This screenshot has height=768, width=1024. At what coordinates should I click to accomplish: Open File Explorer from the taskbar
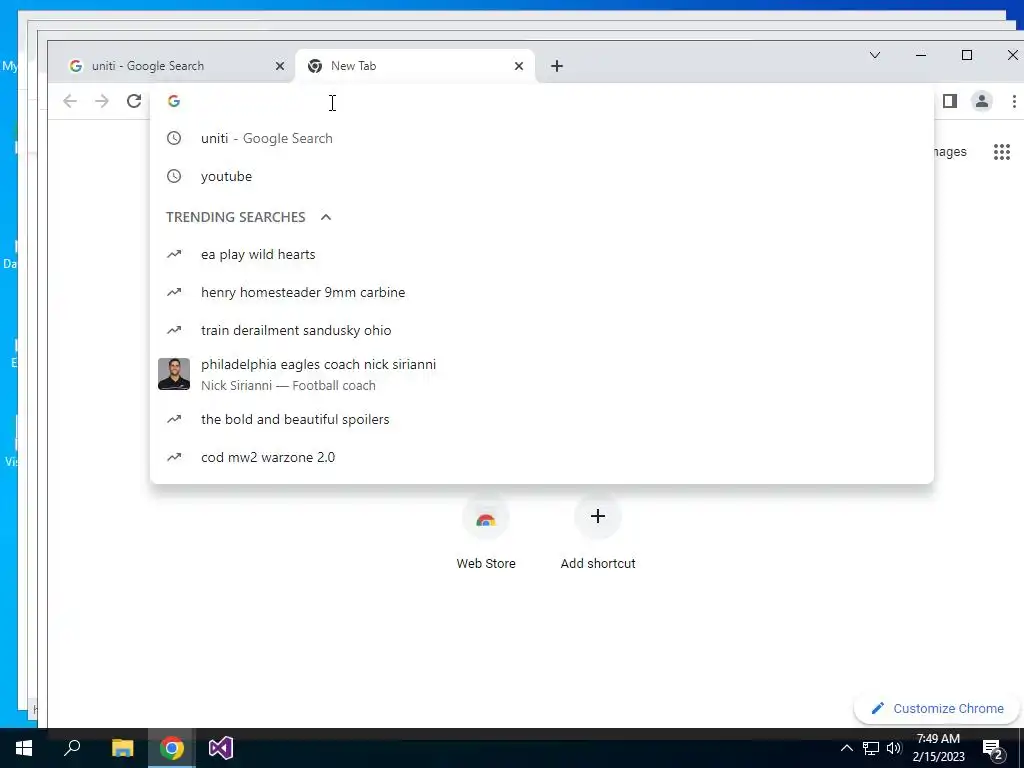[x=122, y=748]
